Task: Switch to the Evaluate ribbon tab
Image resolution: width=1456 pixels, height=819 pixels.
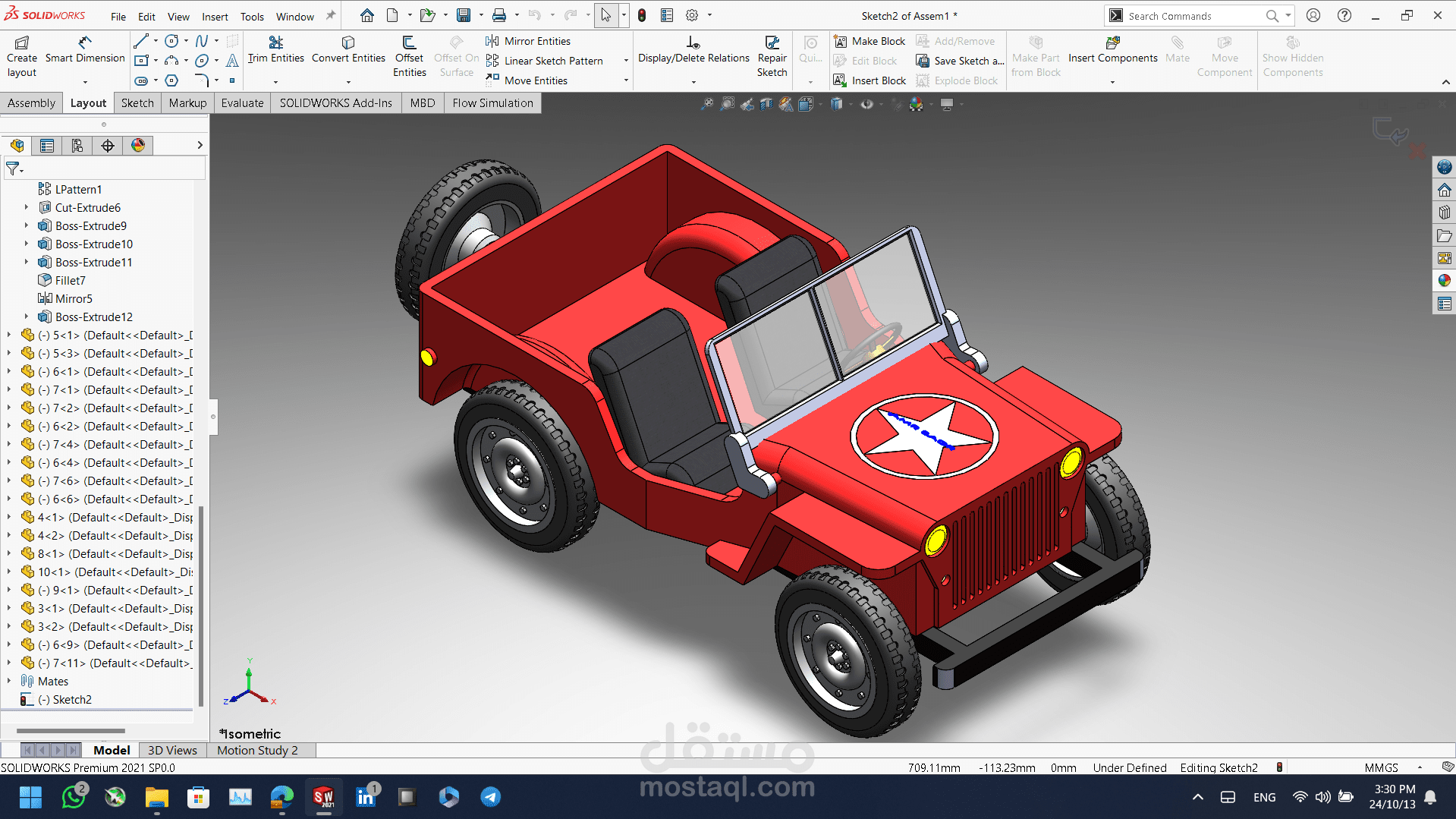Action: click(242, 103)
